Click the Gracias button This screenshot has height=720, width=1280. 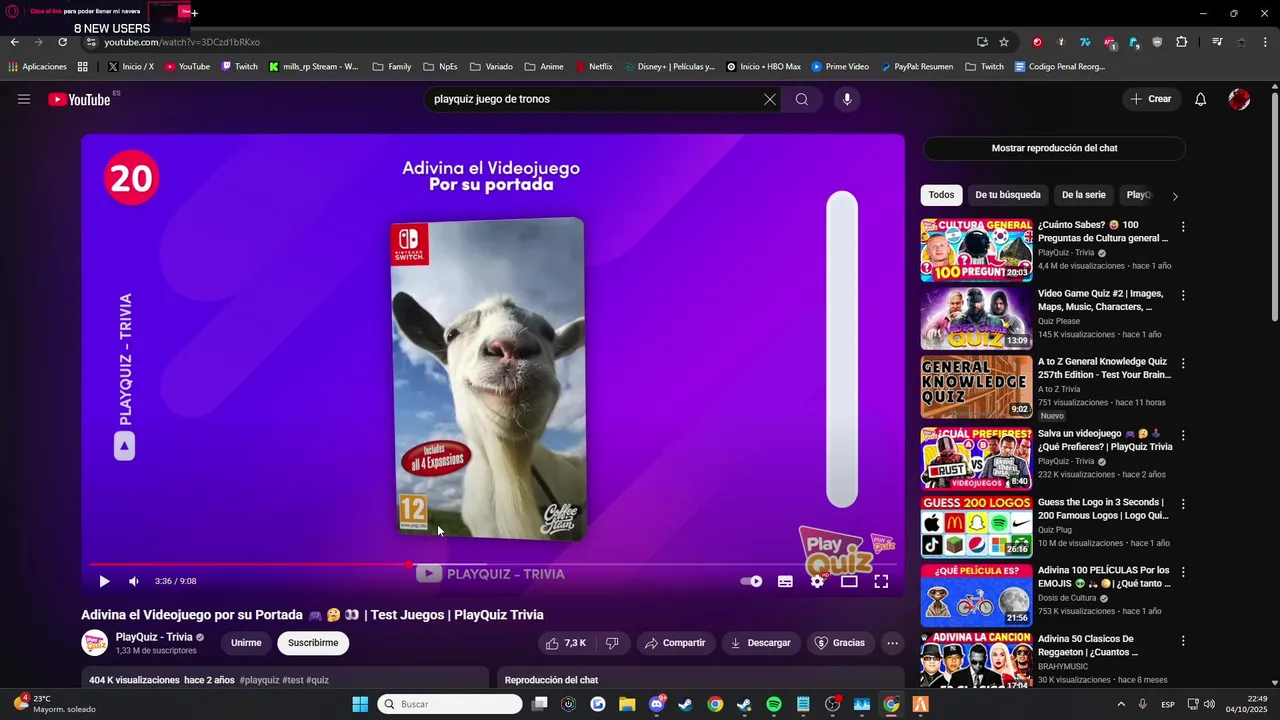[x=840, y=643]
